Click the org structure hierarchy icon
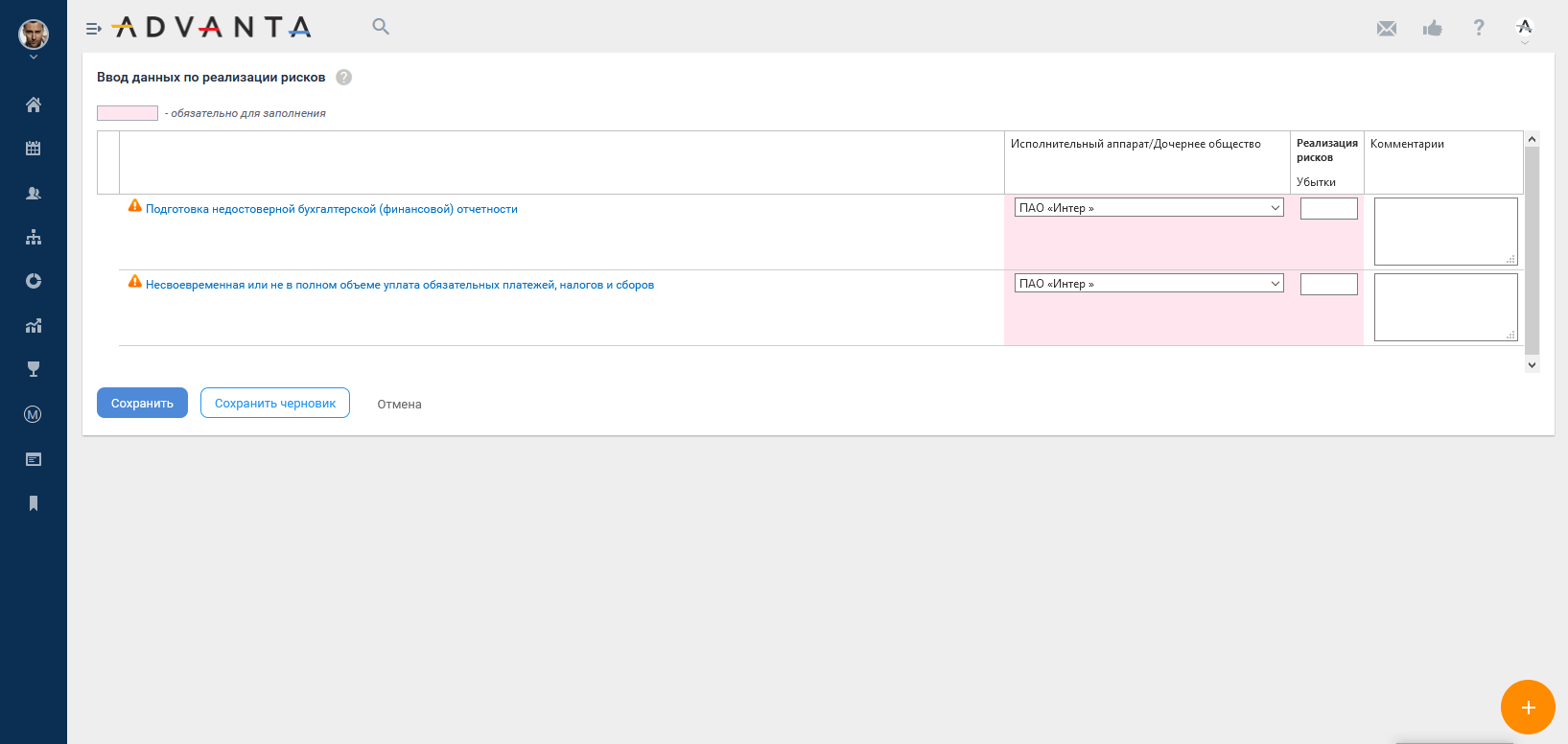 click(x=34, y=237)
